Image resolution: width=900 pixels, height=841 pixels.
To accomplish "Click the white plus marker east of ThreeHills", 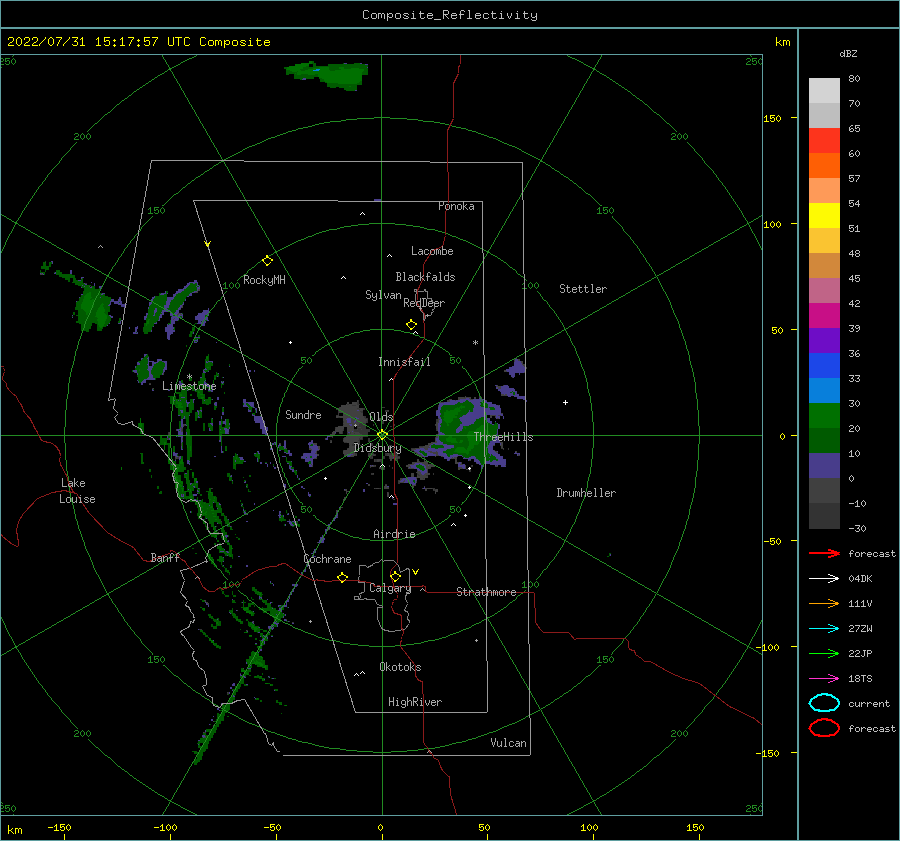I will (x=565, y=402).
